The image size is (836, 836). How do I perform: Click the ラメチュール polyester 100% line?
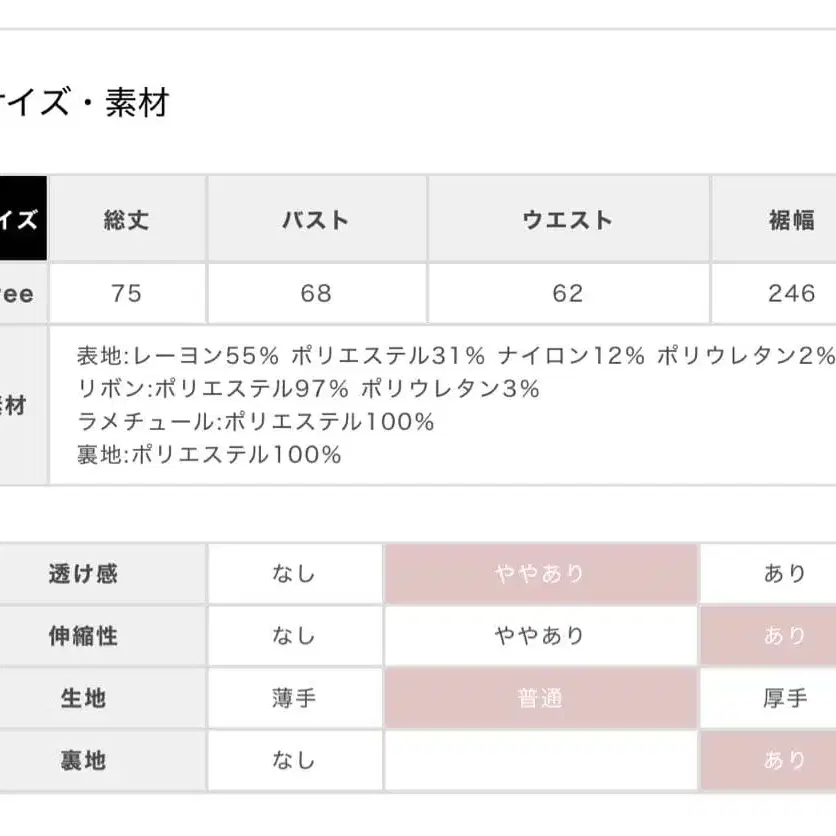[x=255, y=422]
